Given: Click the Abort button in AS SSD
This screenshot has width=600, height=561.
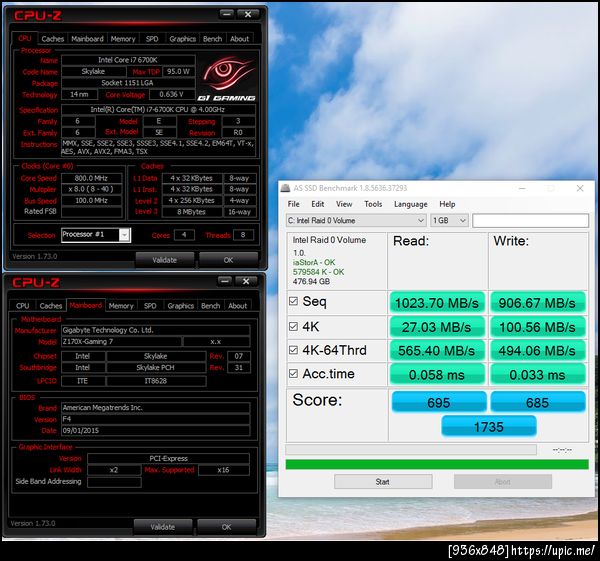Looking at the screenshot, I should (x=502, y=482).
